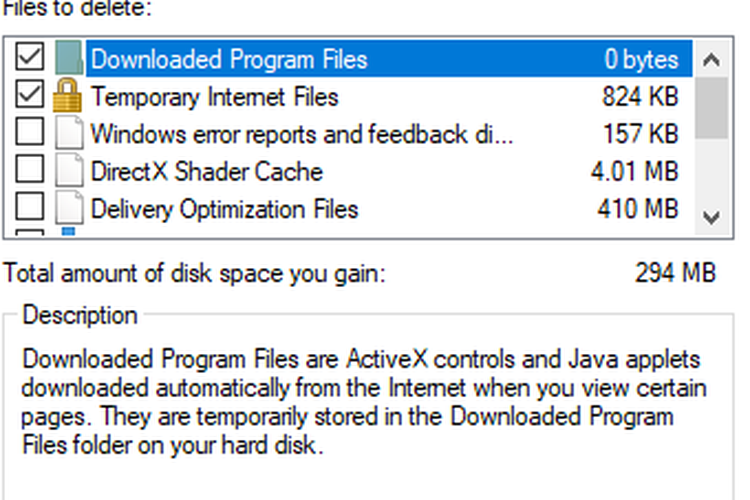The width and height of the screenshot is (750, 500).
Task: Uncheck the Downloaded Program Files checkbox
Action: coord(30,56)
